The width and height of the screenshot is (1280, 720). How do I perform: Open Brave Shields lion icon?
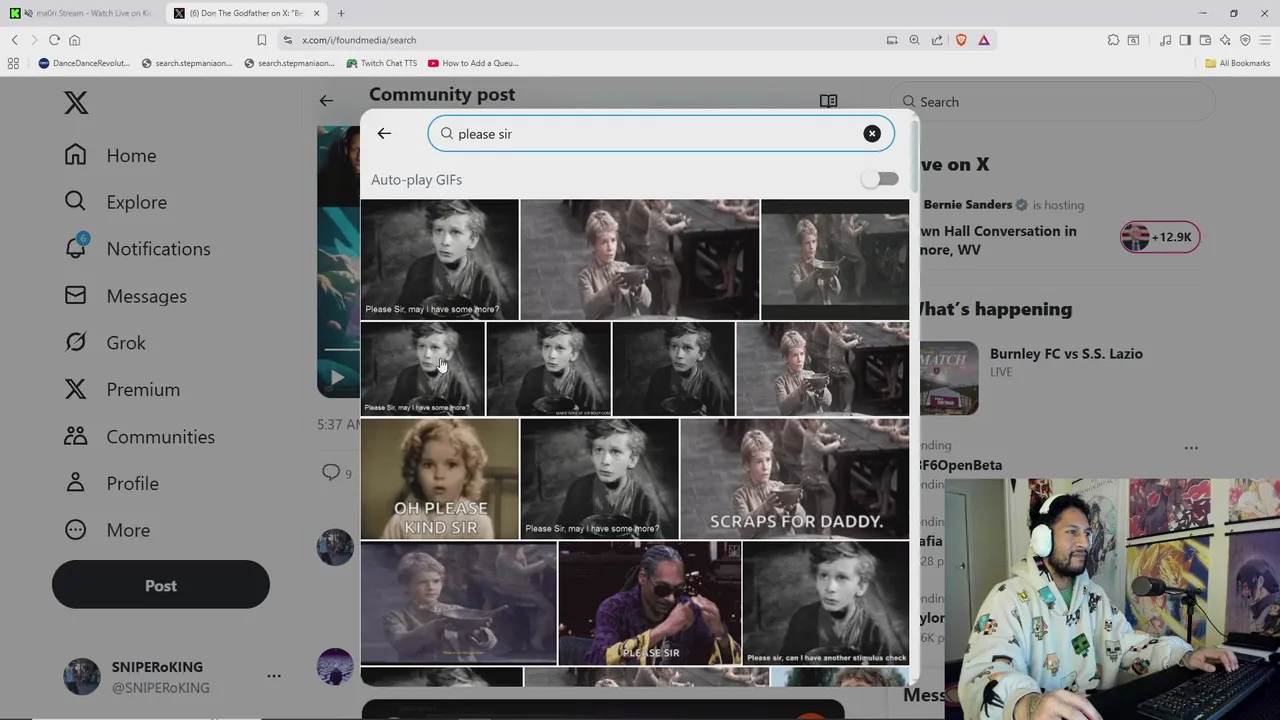click(x=961, y=40)
